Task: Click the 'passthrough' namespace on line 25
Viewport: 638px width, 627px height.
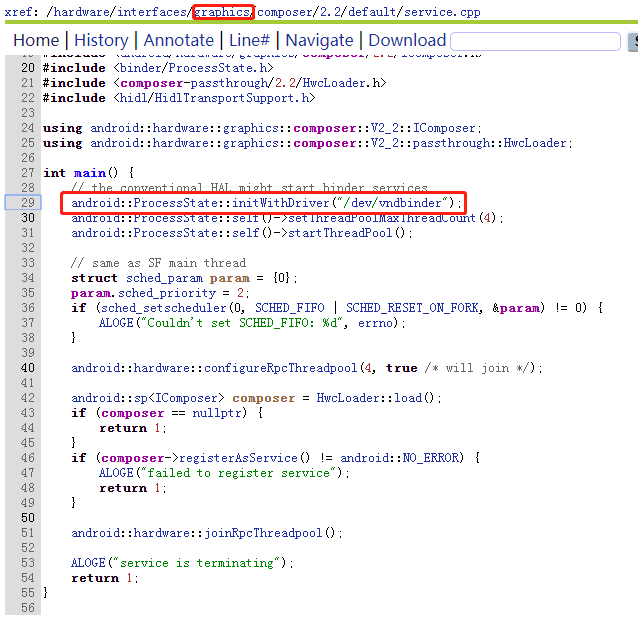Action: 451,143
